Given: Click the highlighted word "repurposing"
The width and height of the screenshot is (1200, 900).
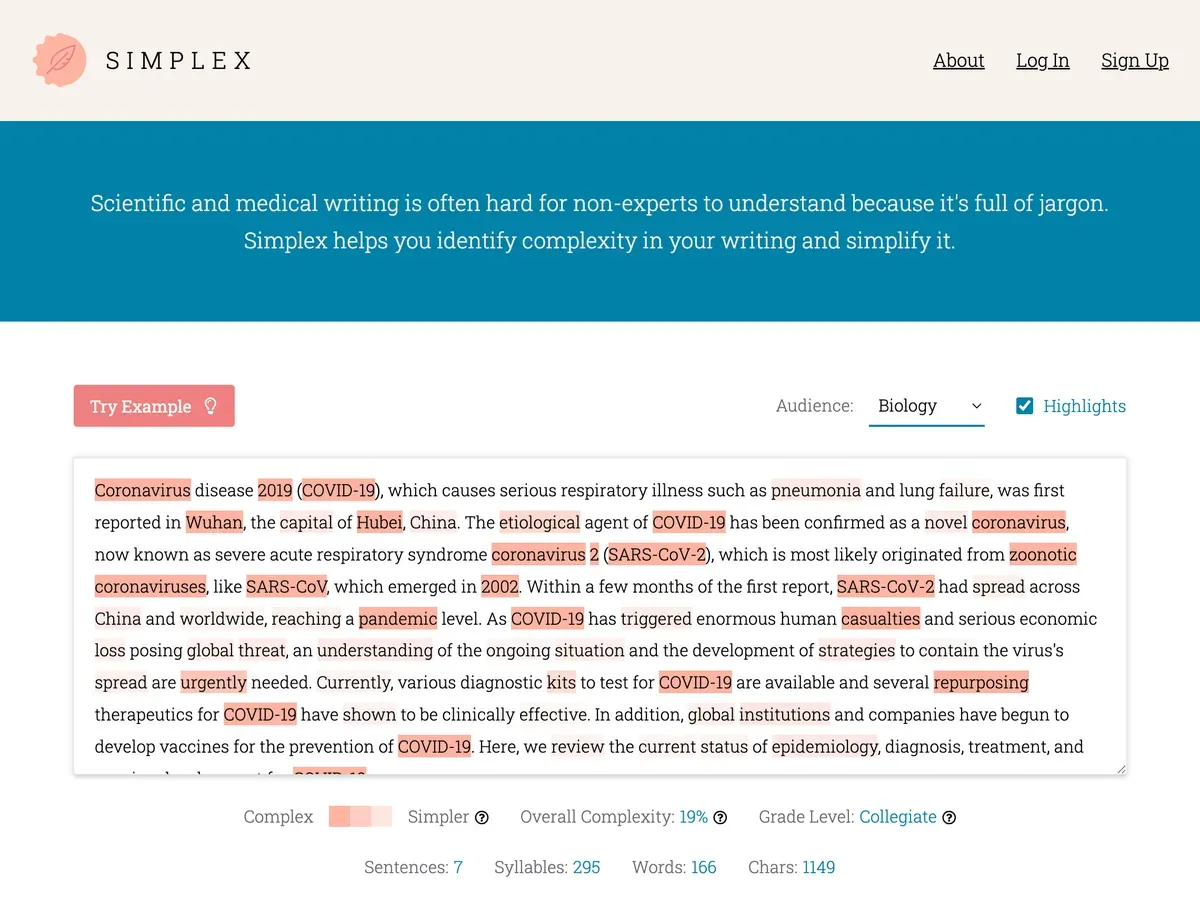Looking at the screenshot, I should pyautogui.click(x=981, y=682).
